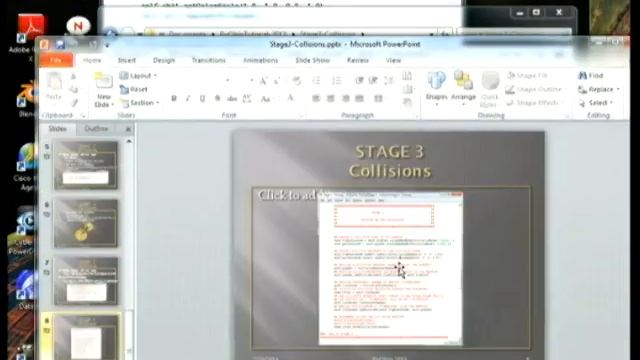Click the Find binoculars icon
Screen dimensions: 640x360
point(583,76)
